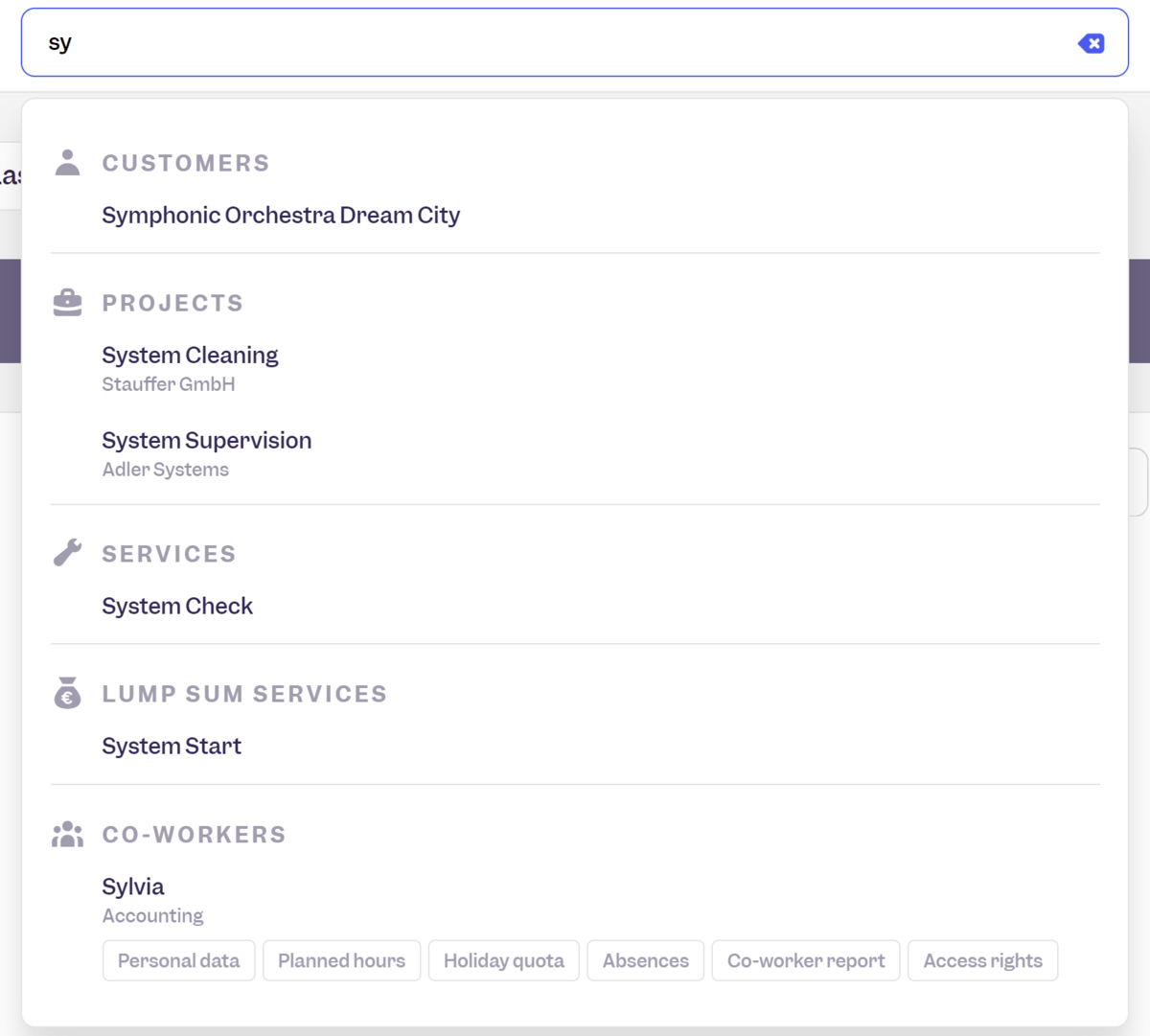
Task: Open the System Cleaning project
Action: [x=190, y=356]
